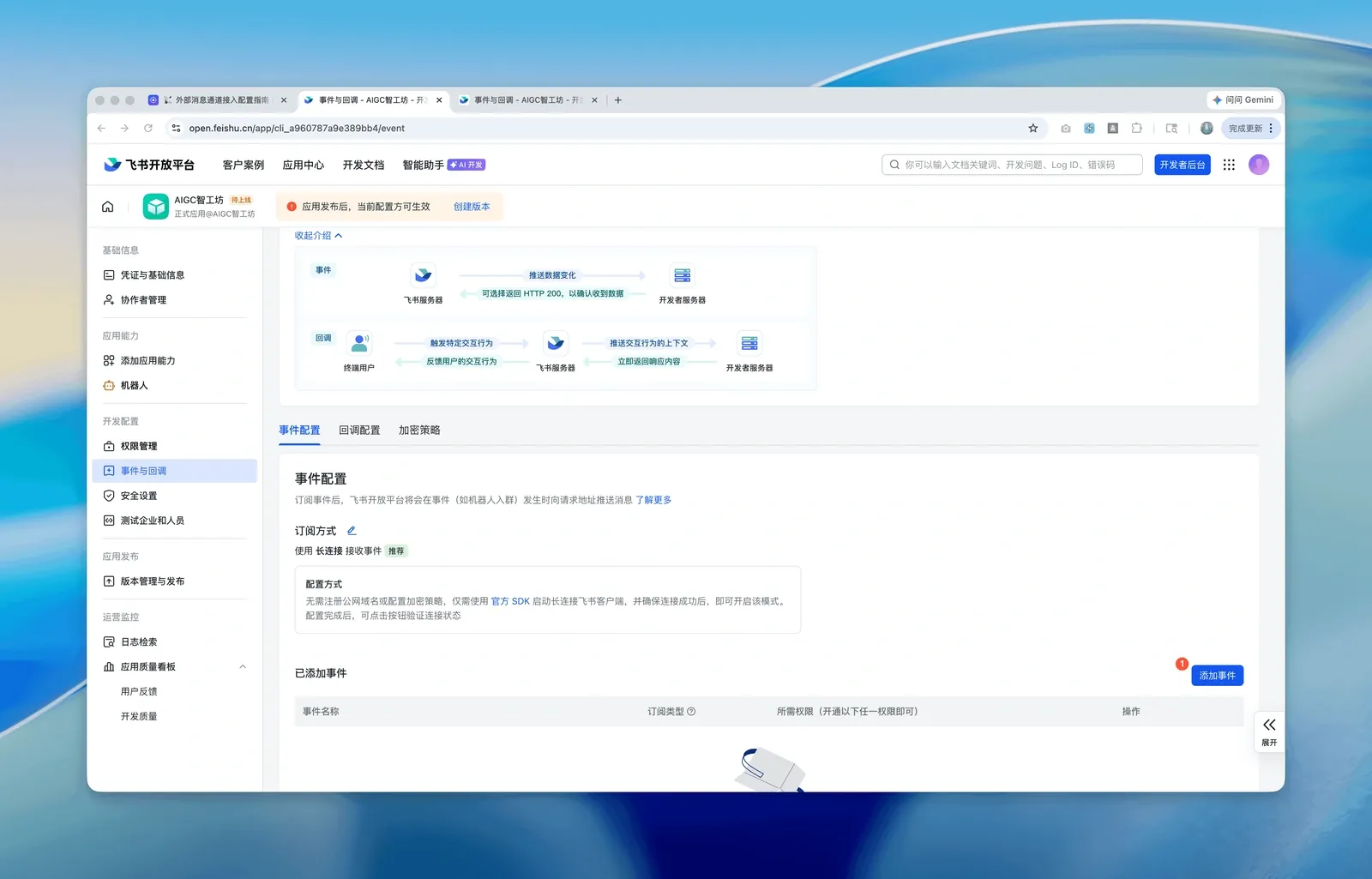Click the 问问 Gemini button
This screenshot has height=879, width=1372.
point(1243,100)
